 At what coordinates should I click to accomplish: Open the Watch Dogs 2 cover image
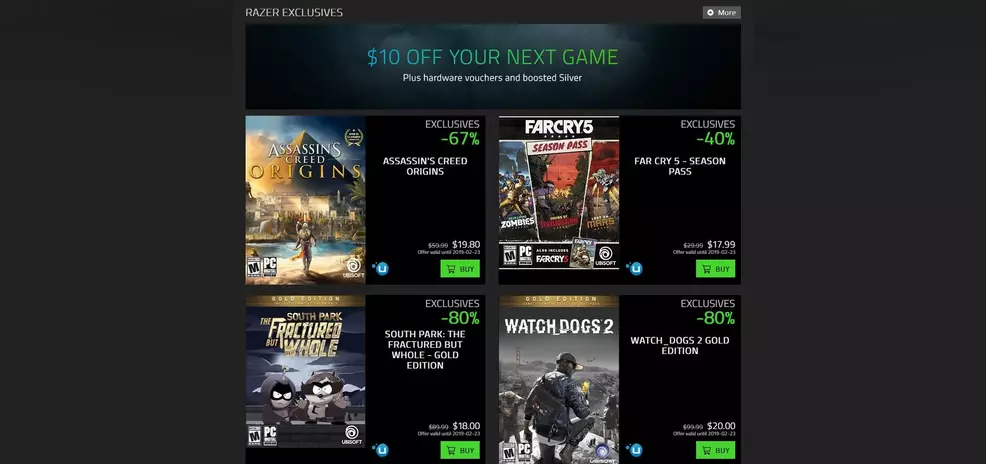tap(558, 380)
